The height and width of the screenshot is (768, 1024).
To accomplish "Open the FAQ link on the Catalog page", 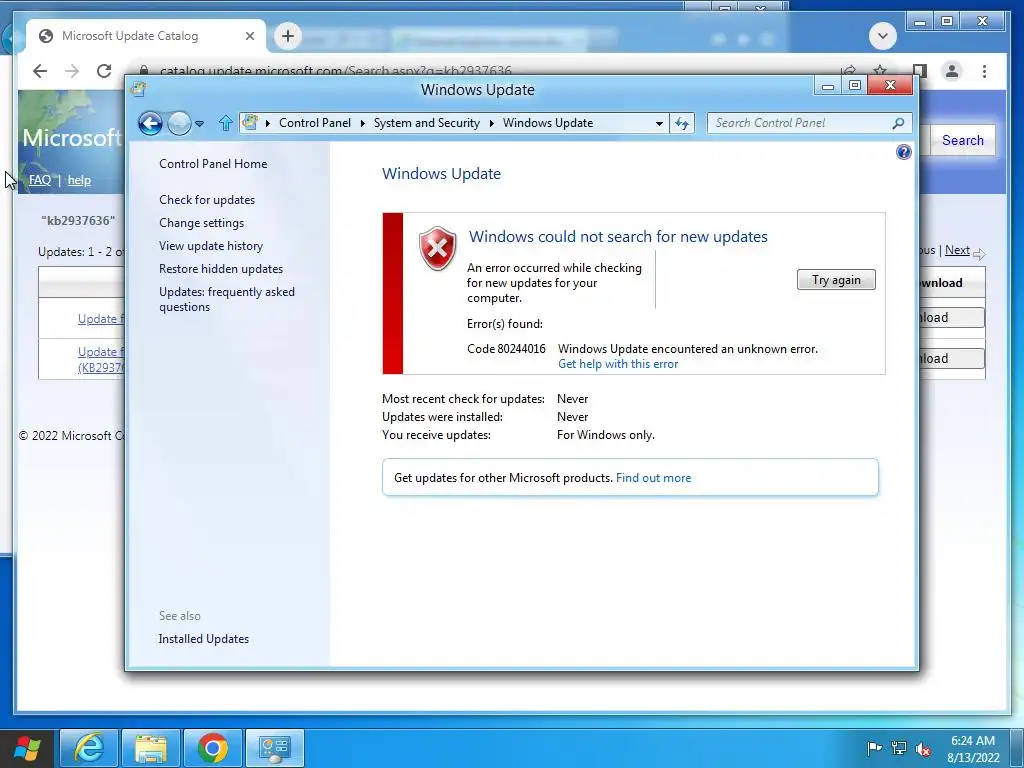I will click(x=40, y=180).
